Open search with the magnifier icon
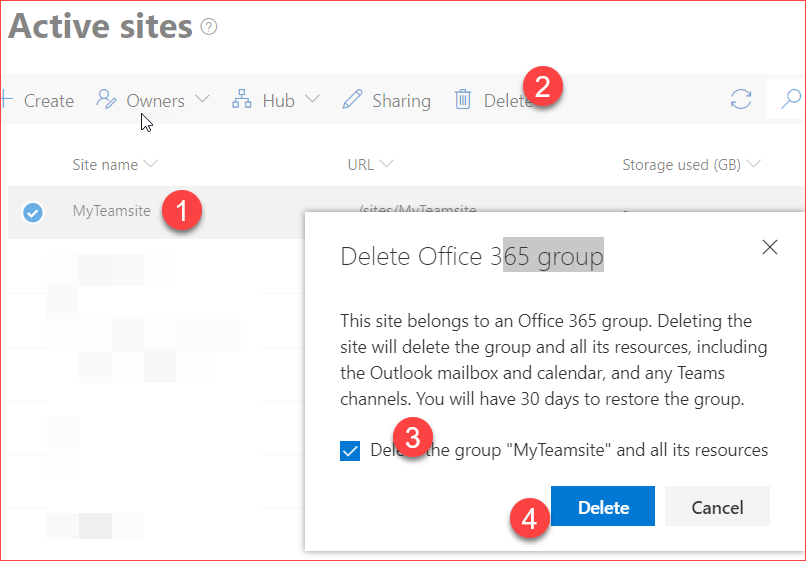The height and width of the screenshot is (561, 806). [791, 99]
